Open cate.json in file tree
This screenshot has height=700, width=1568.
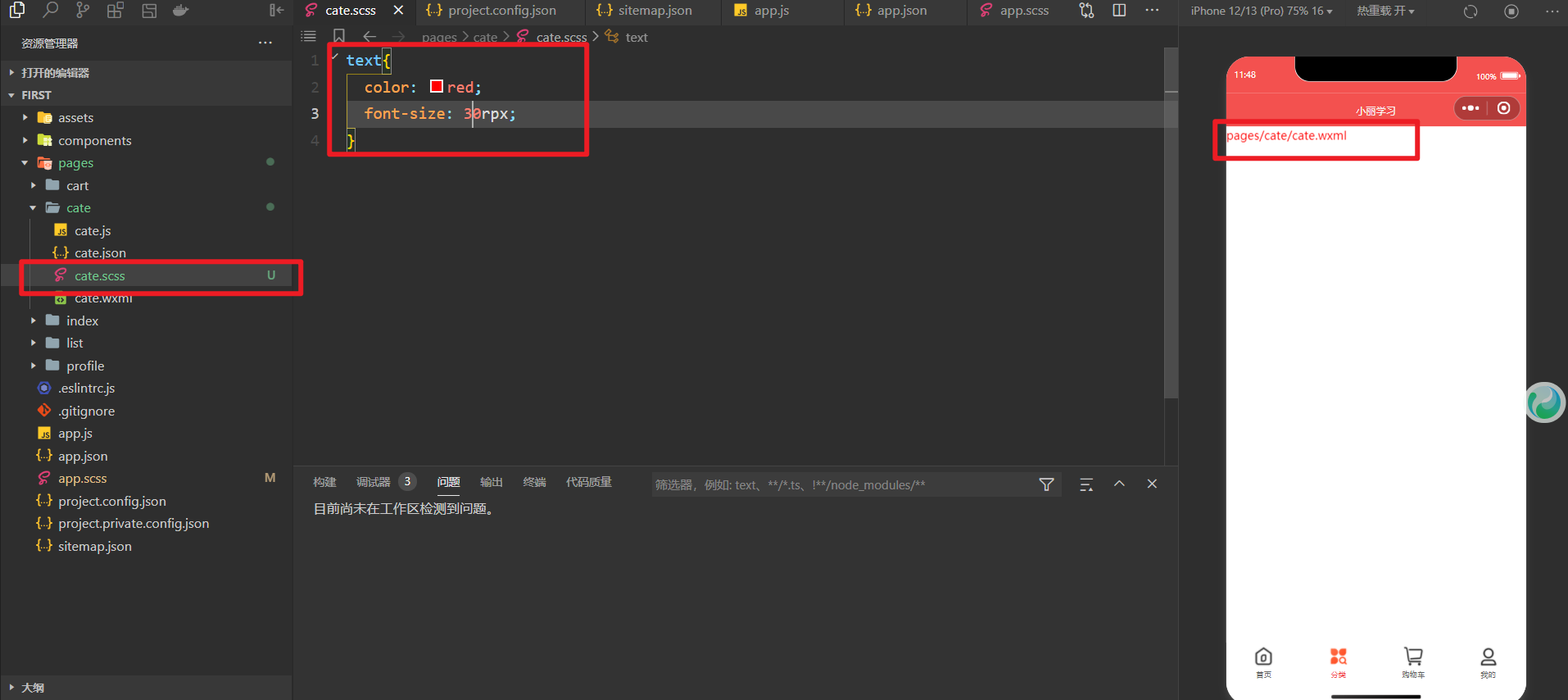tap(100, 253)
